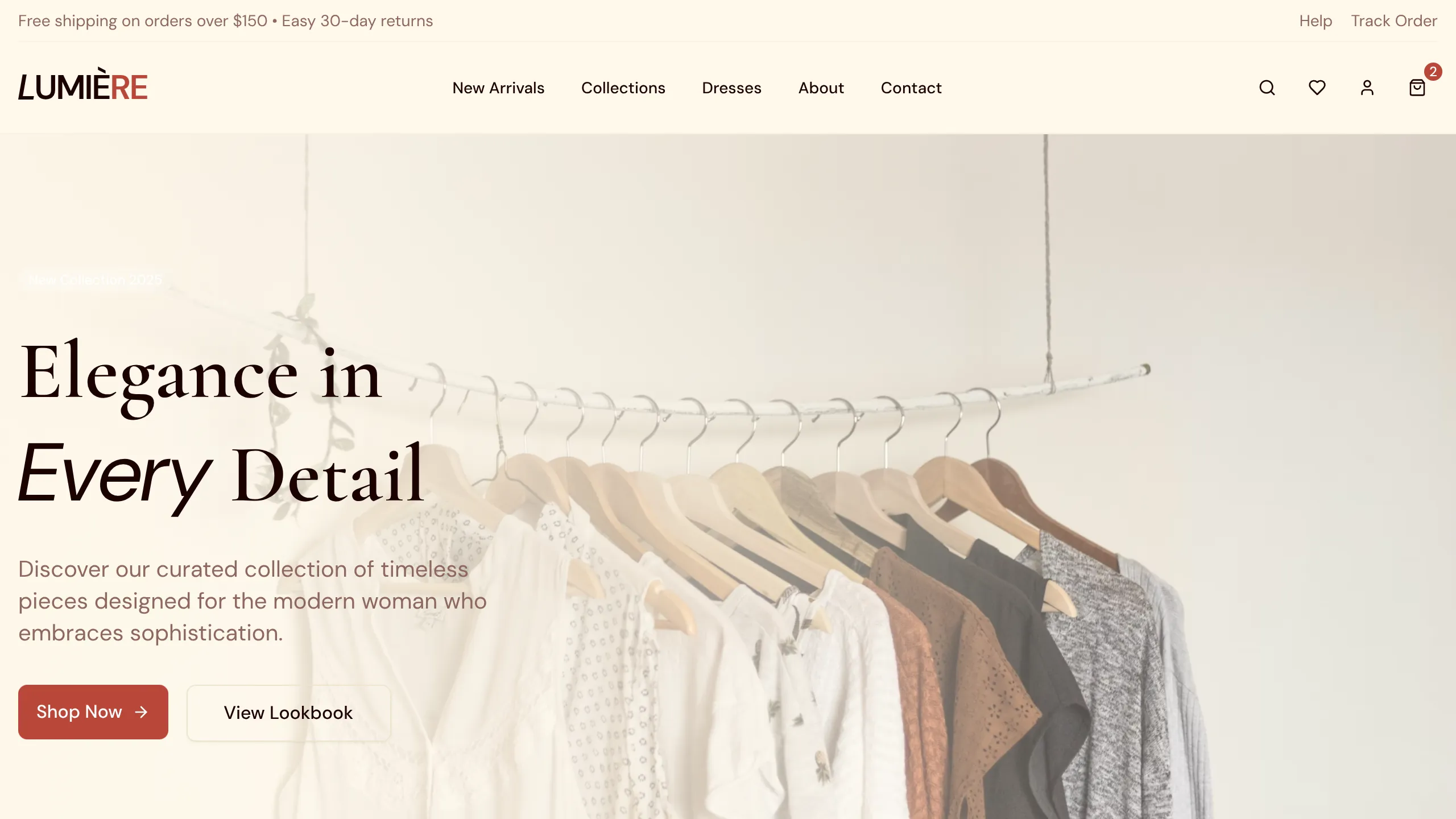Click the Shop Now button
The width and height of the screenshot is (1456, 819).
tap(93, 712)
